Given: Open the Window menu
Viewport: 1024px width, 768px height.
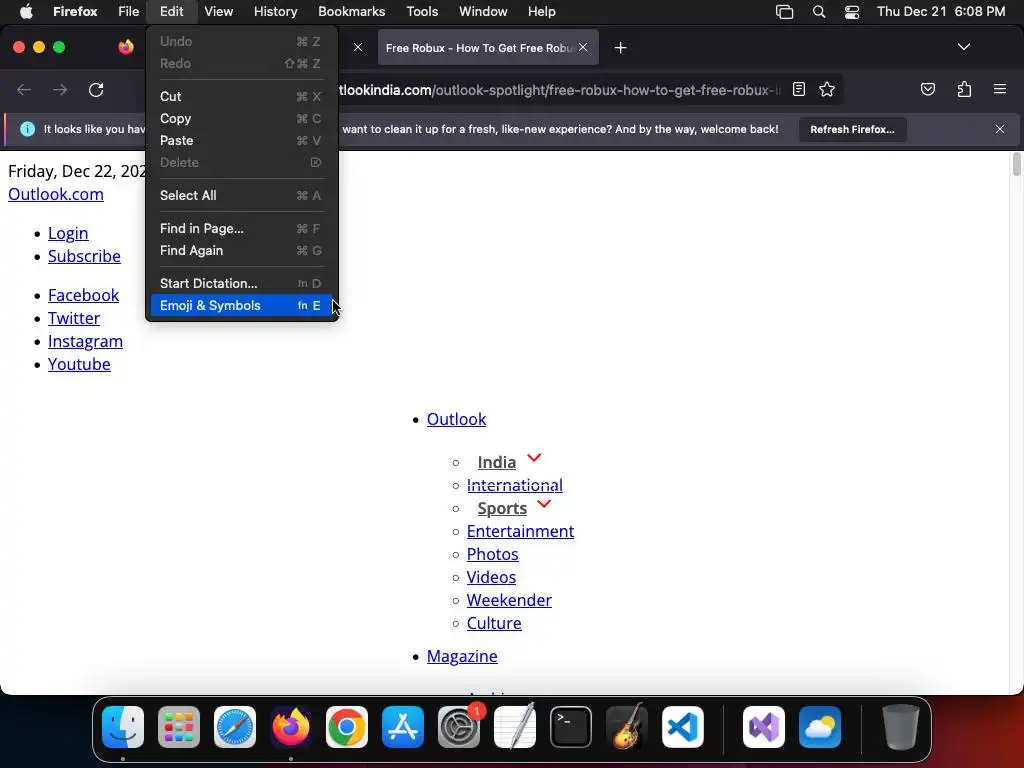Looking at the screenshot, I should [x=483, y=12].
